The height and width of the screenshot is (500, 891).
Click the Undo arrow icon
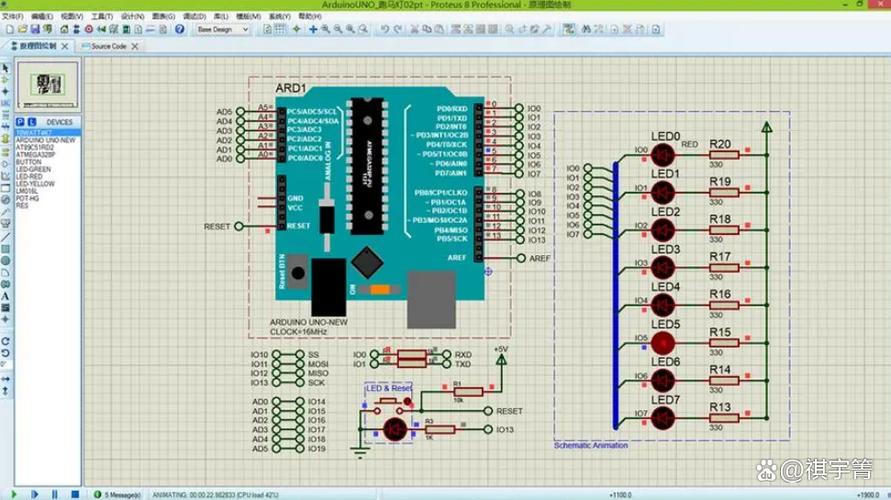[385, 29]
